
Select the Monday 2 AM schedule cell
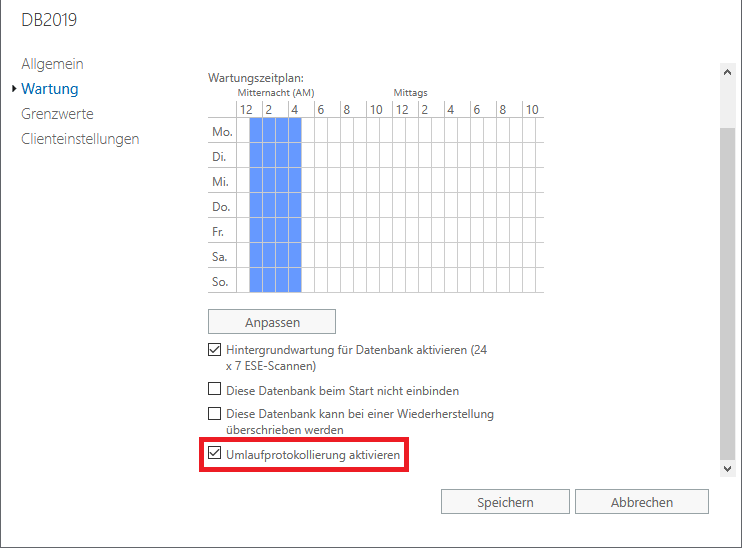click(x=269, y=131)
